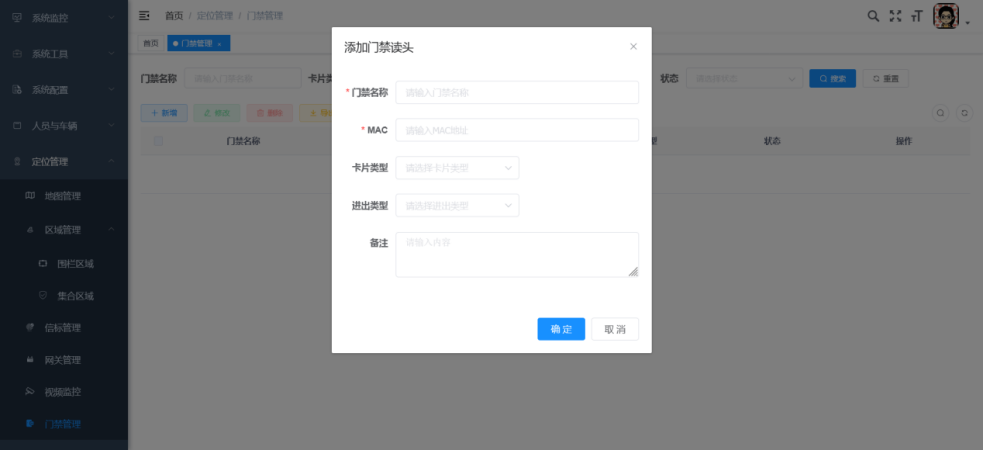Click the 地图管理 map icon

pos(30,196)
